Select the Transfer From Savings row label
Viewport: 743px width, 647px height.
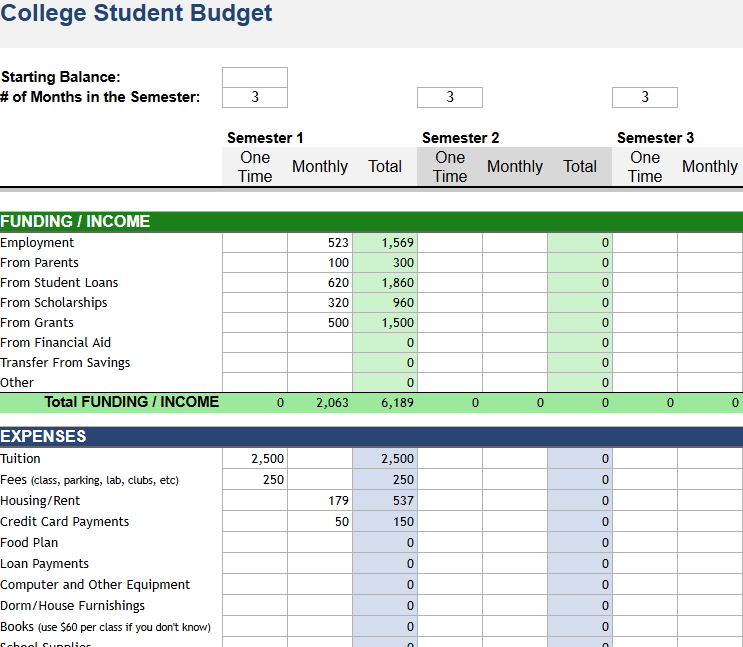point(65,363)
